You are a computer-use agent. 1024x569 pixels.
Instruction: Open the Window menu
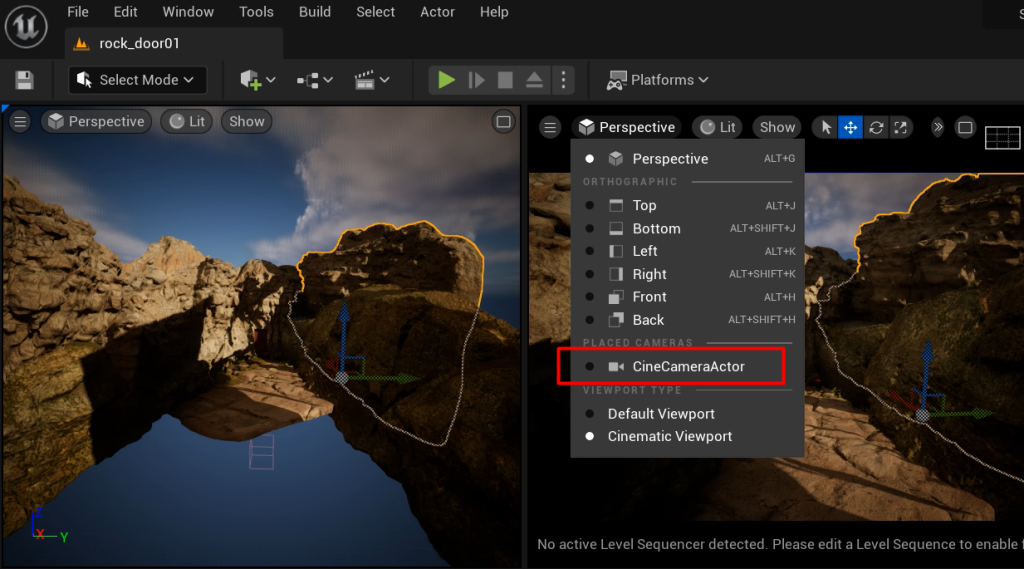(188, 12)
